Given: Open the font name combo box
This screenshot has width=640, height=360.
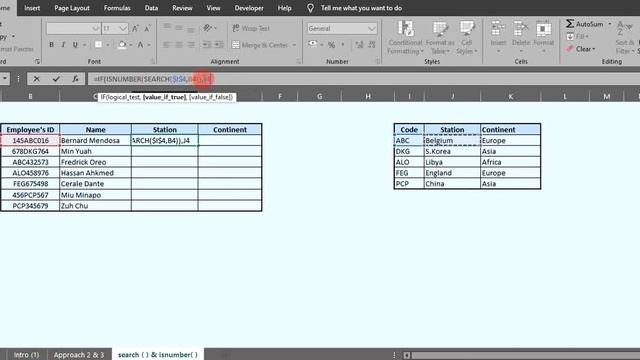Looking at the screenshot, I should 73,28.
